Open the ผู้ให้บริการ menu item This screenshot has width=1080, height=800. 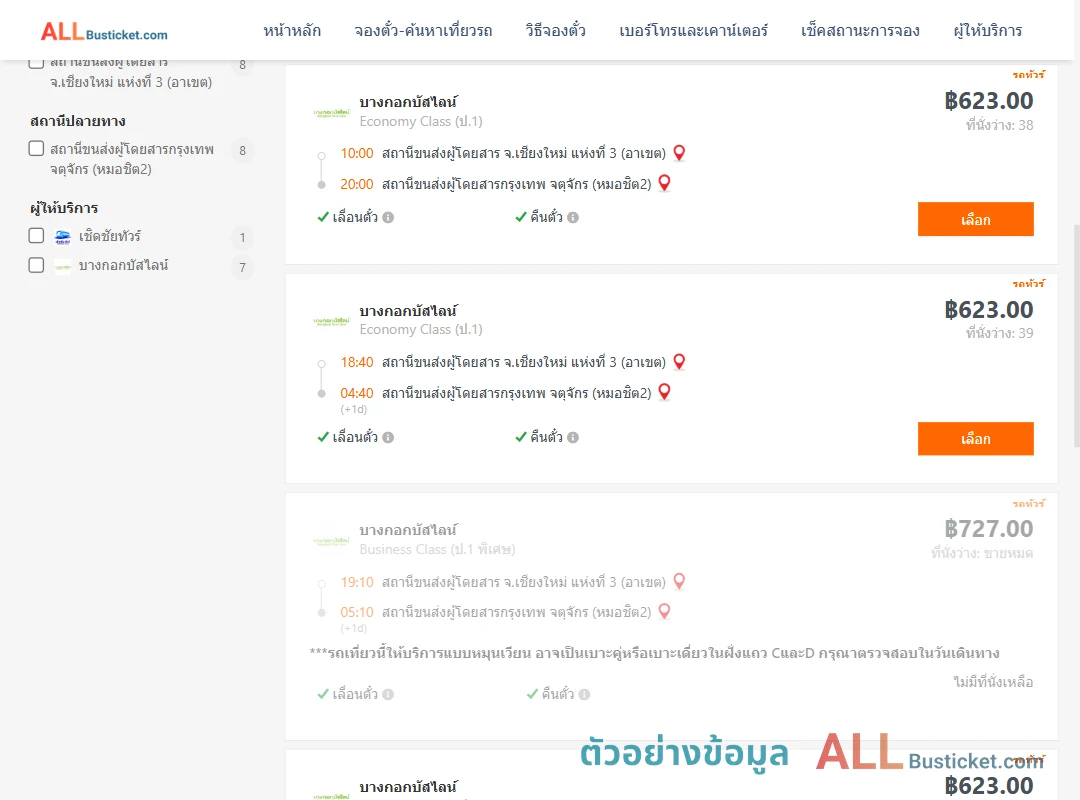point(987,30)
